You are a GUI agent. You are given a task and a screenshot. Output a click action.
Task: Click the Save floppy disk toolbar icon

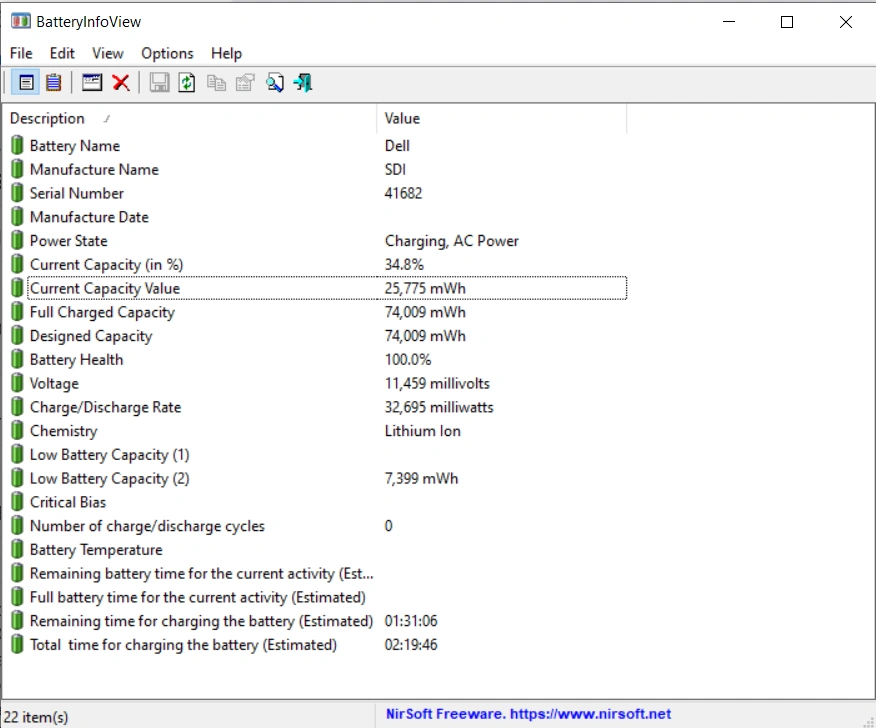pos(159,83)
